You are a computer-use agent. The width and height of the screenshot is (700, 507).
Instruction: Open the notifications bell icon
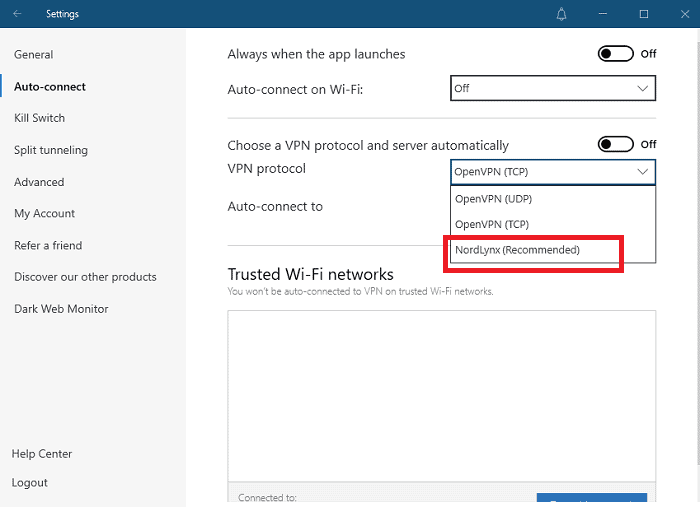coord(562,14)
